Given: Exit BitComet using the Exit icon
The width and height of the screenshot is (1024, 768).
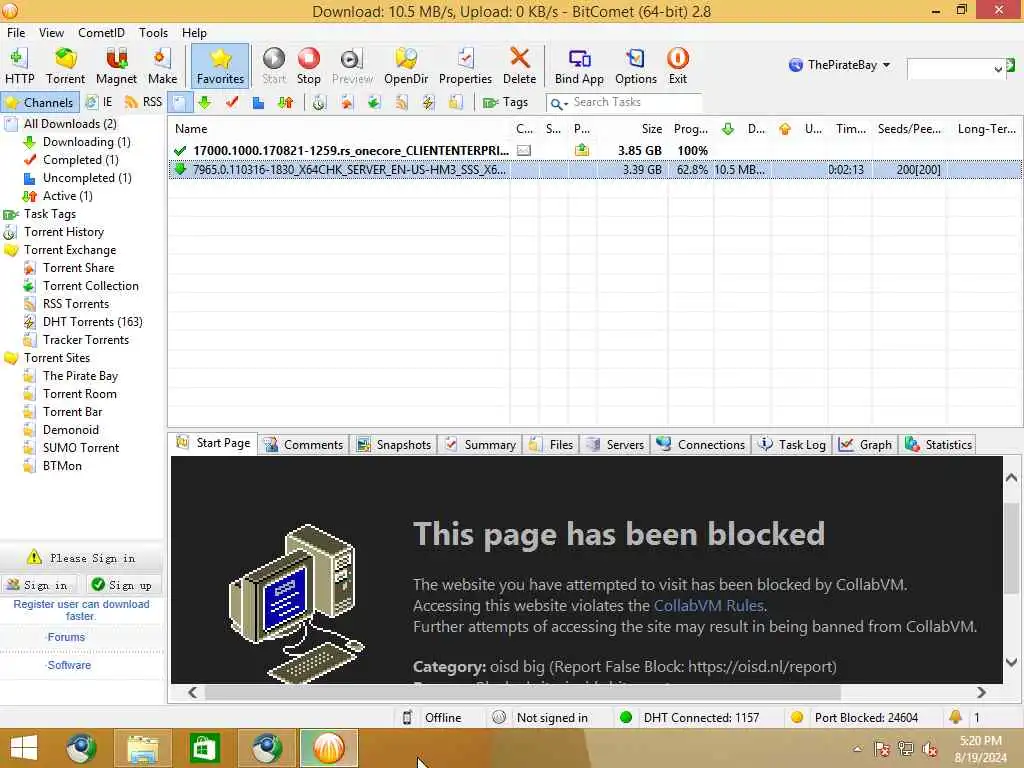Looking at the screenshot, I should pos(678,66).
